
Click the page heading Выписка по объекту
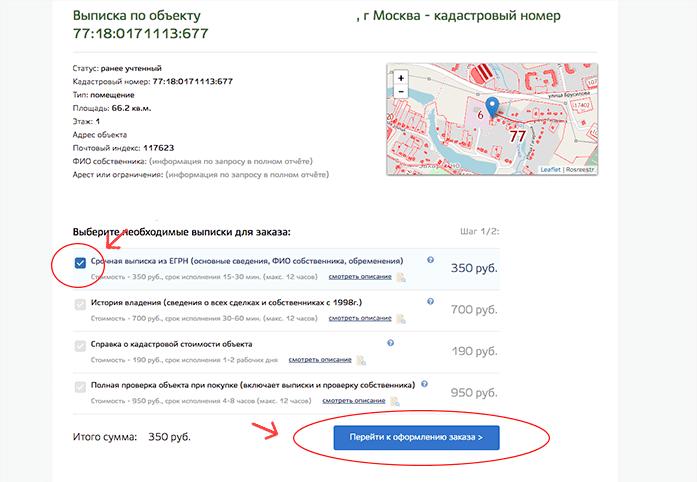click(136, 16)
